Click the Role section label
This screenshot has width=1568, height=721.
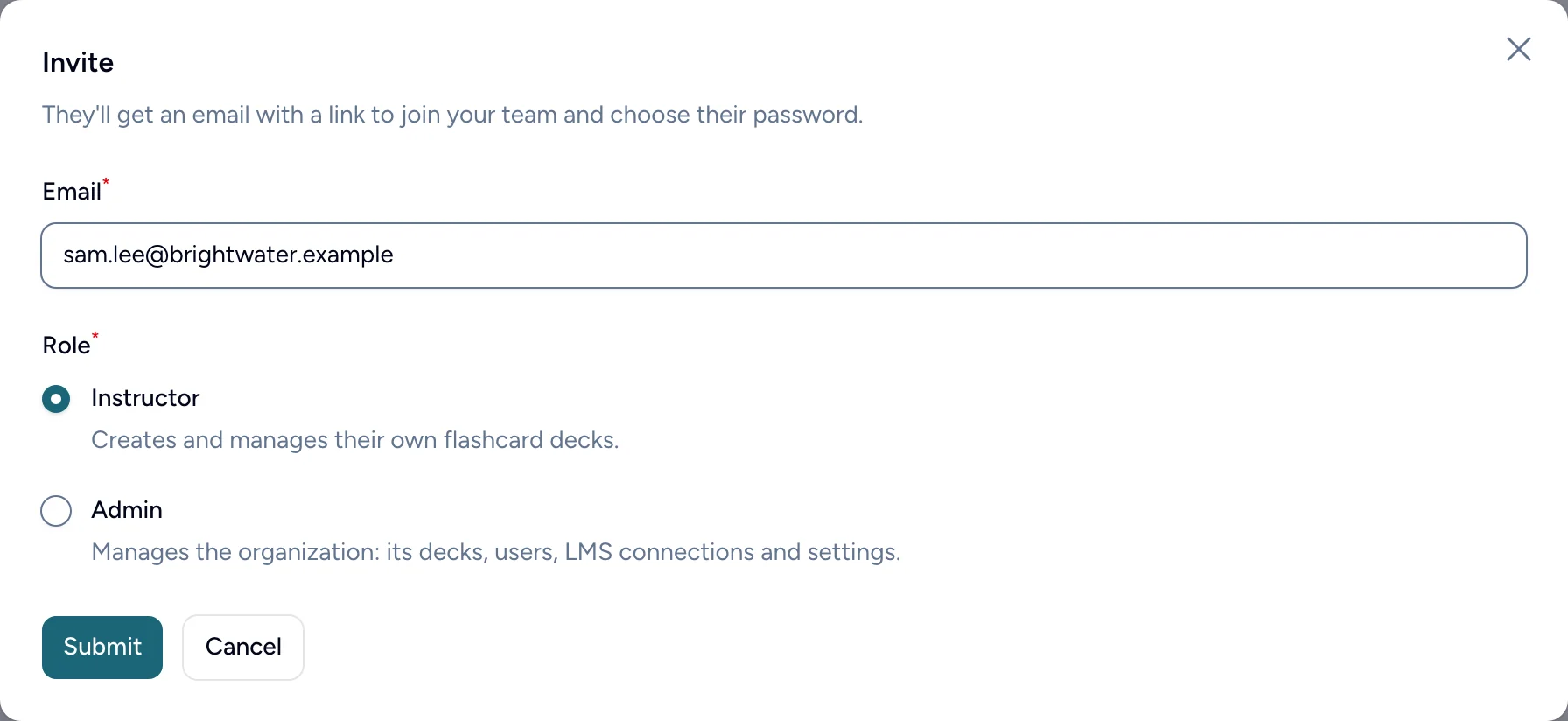[x=66, y=346]
